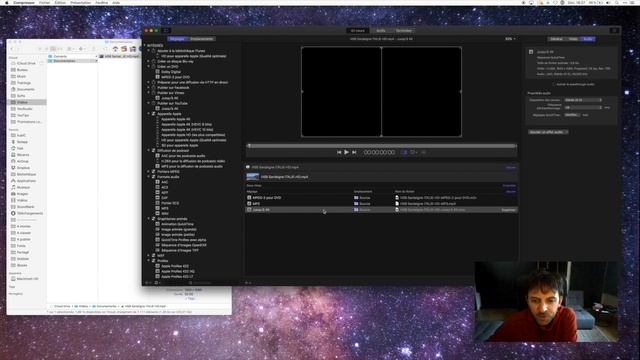Open Téléchargements in Finder sidebar
The width and height of the screenshot is (640, 360).
[30, 213]
